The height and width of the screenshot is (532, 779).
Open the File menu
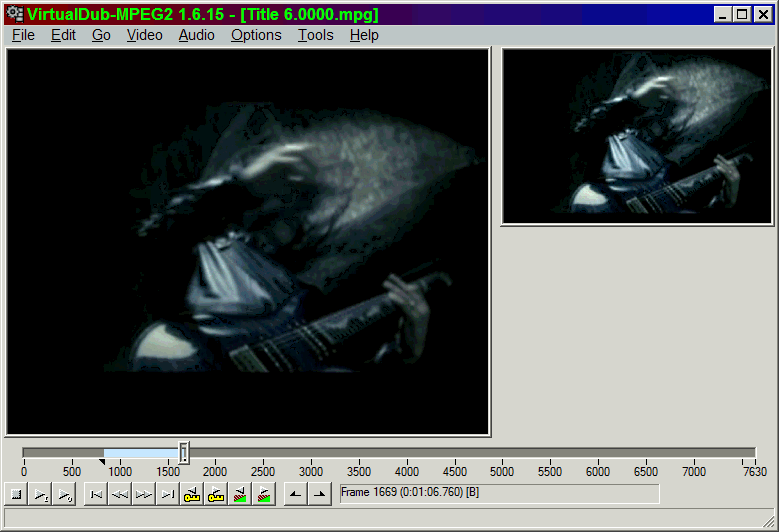click(23, 35)
